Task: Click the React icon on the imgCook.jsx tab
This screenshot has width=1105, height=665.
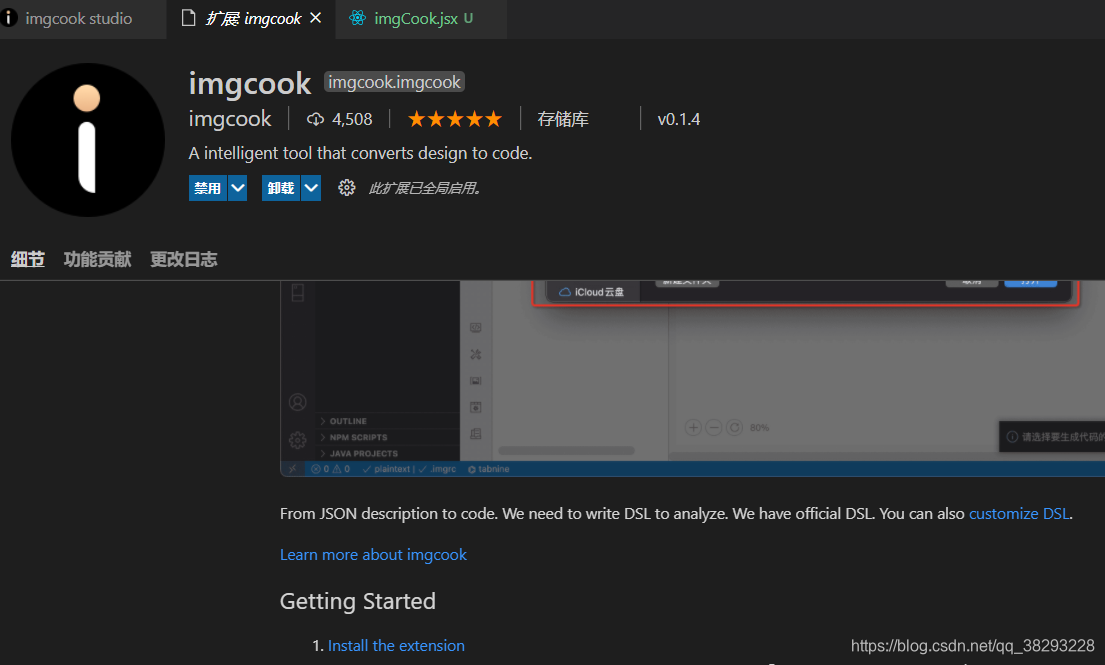Action: [x=357, y=18]
